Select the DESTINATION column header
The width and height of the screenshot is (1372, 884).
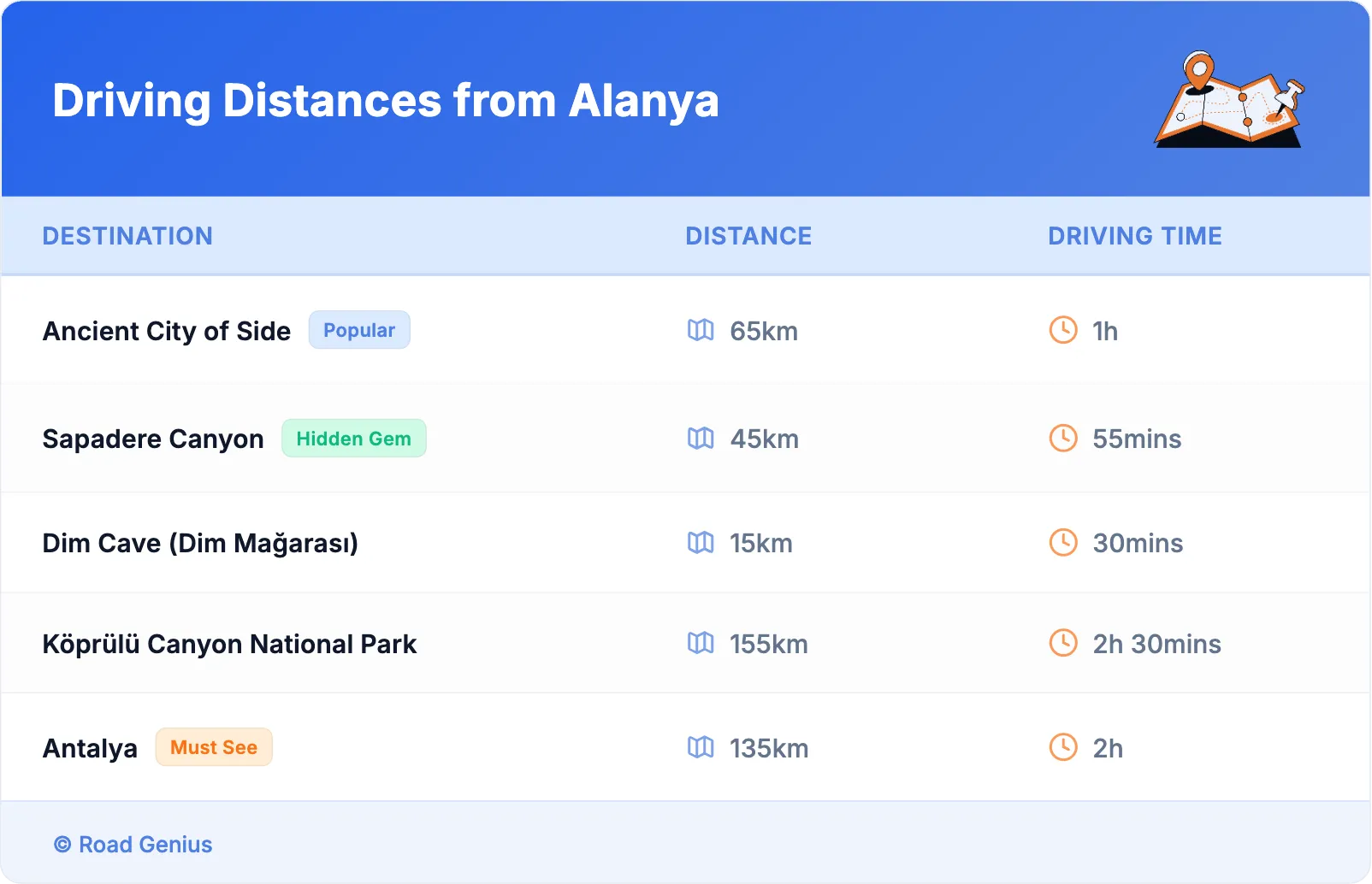[x=127, y=236]
